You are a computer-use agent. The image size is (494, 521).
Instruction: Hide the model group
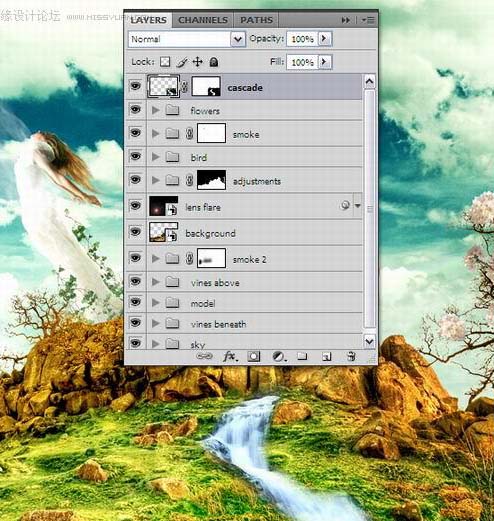135,302
